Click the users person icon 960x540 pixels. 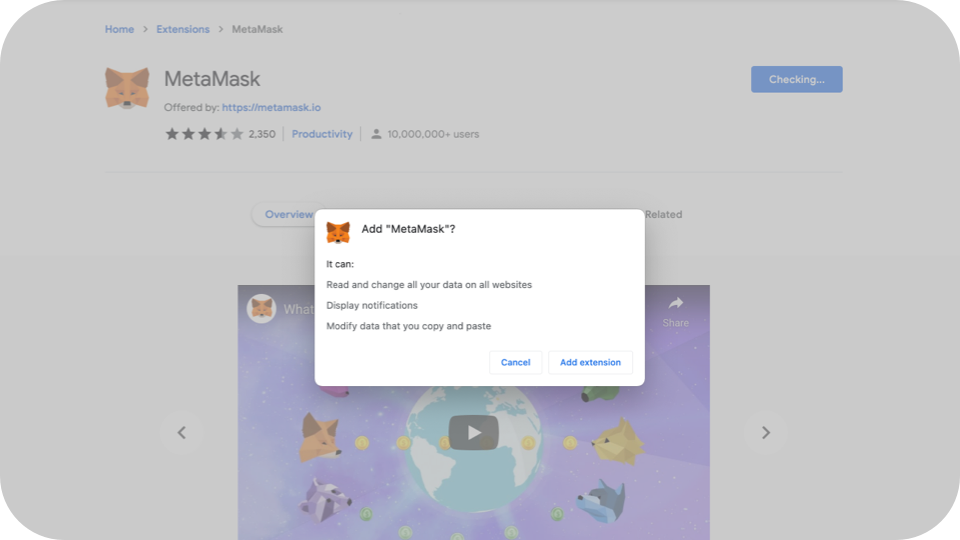tap(376, 134)
